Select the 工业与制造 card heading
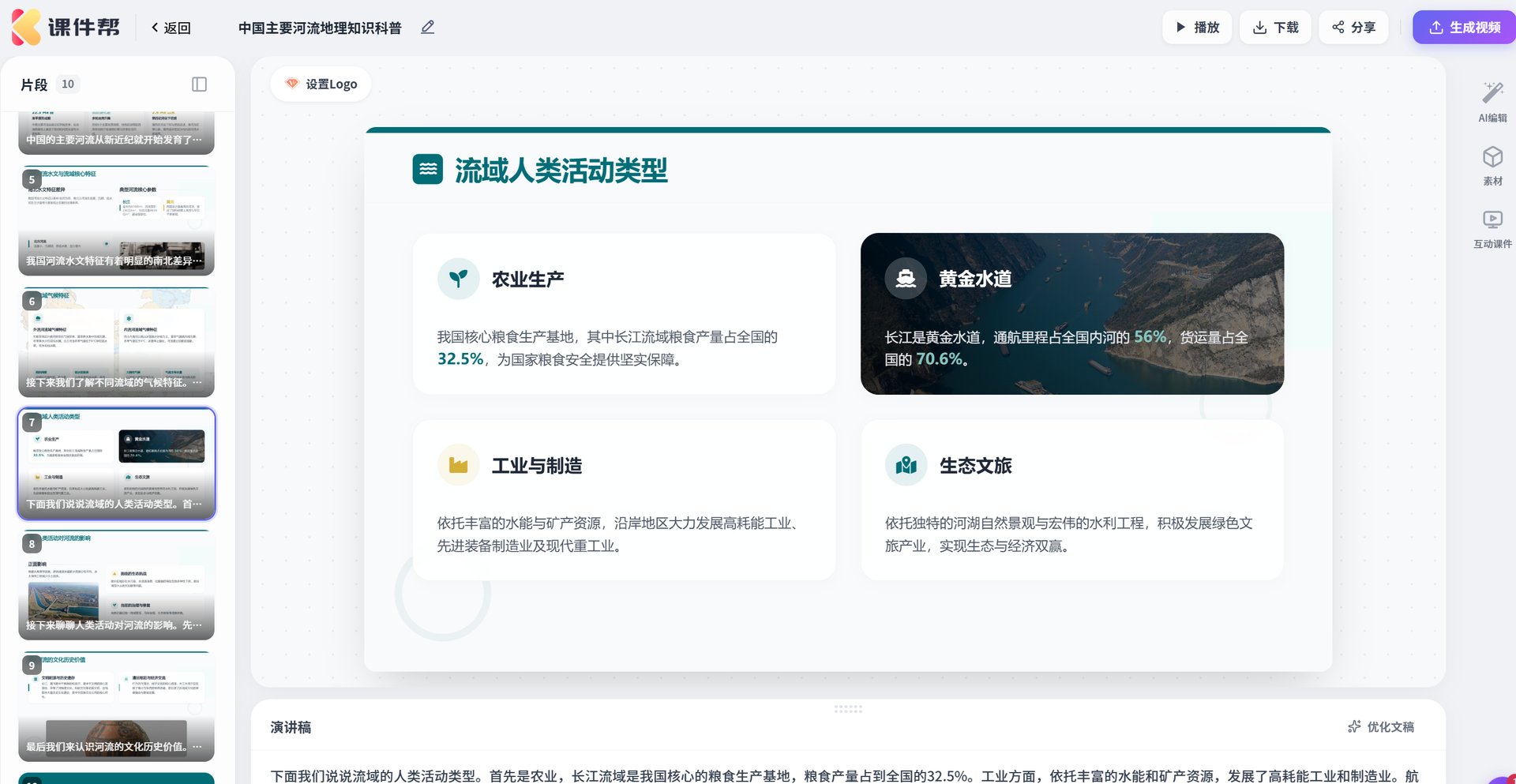This screenshot has width=1516, height=784. (x=537, y=466)
